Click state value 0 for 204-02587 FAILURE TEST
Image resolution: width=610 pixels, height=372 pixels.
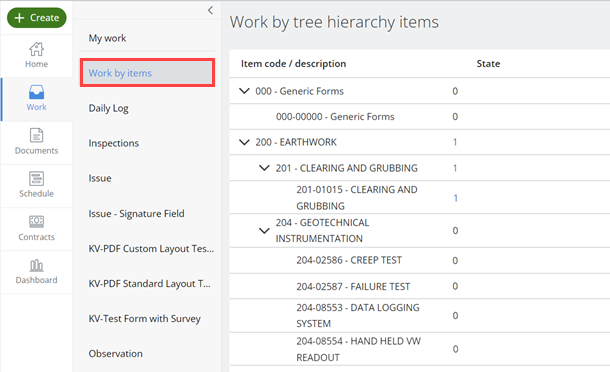click(455, 286)
